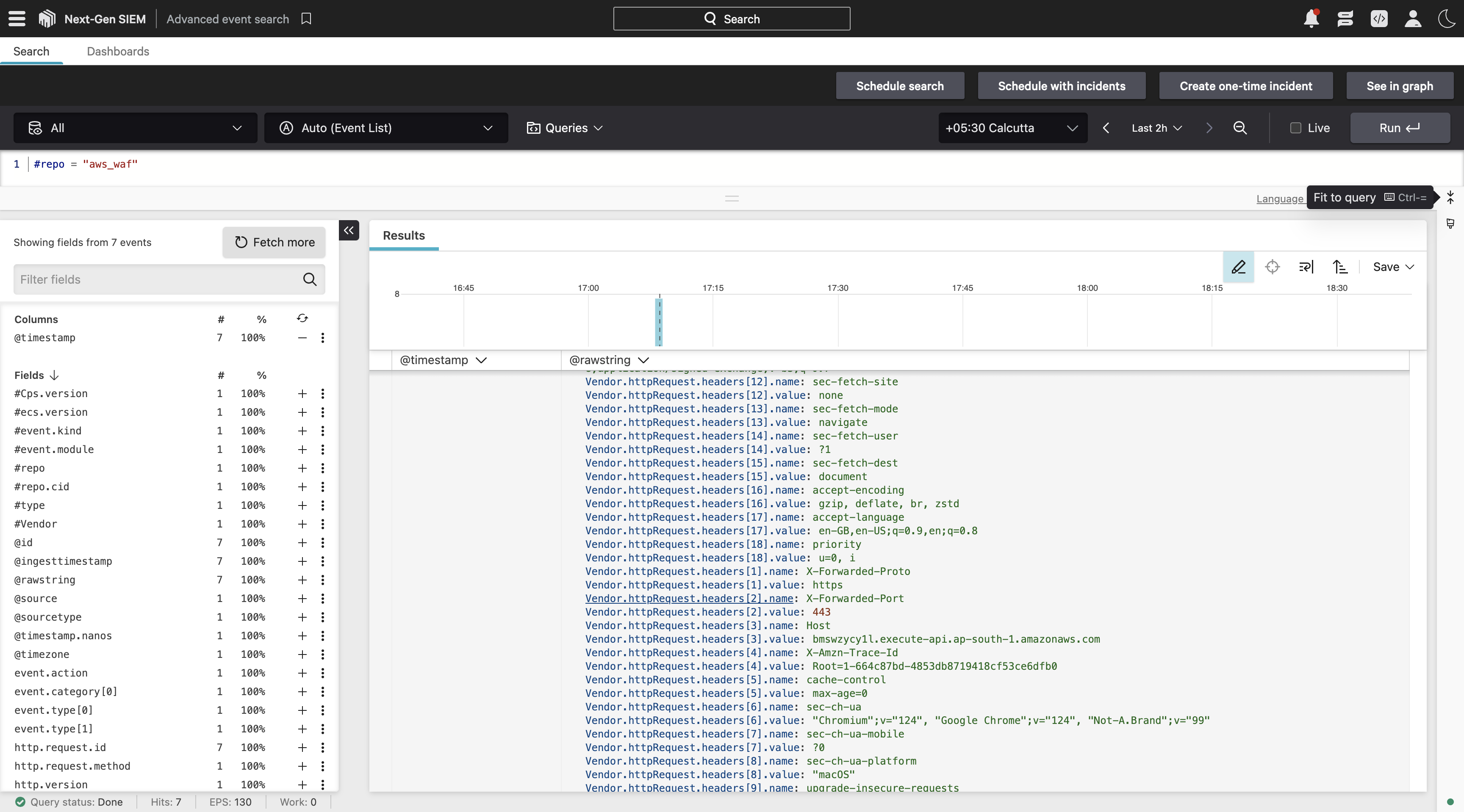
Task: Expand the All repositories dropdown
Action: pyautogui.click(x=135, y=128)
